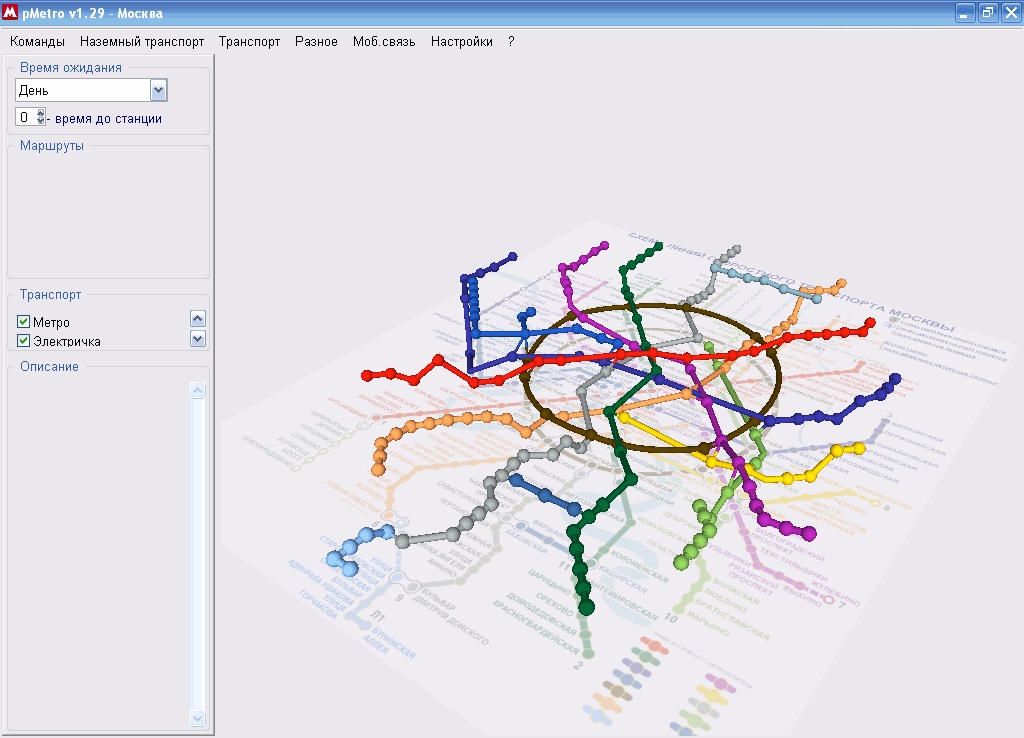Viewport: 1024px width, 738px height.
Task: Restore down the pMetro window
Action: 988,12
